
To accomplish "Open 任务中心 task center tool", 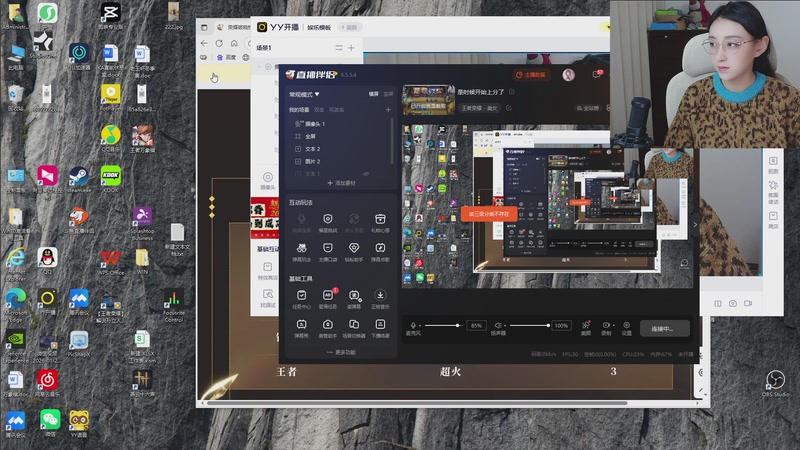I will click(x=302, y=298).
